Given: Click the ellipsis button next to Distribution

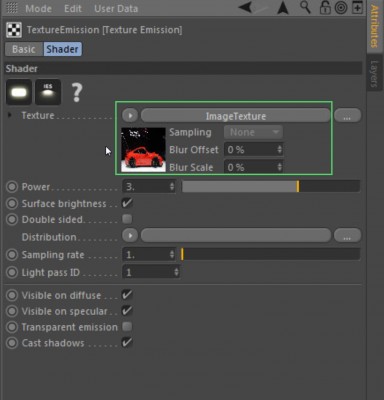Looking at the screenshot, I should click(347, 236).
